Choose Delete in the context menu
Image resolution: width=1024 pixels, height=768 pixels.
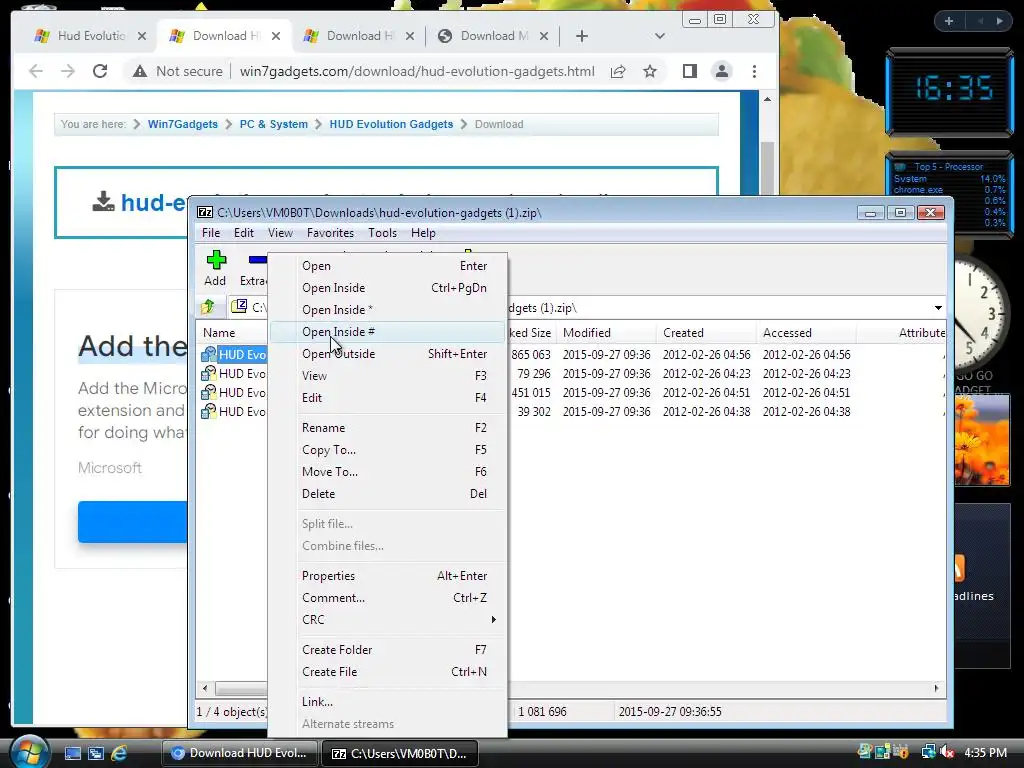pyautogui.click(x=388, y=494)
